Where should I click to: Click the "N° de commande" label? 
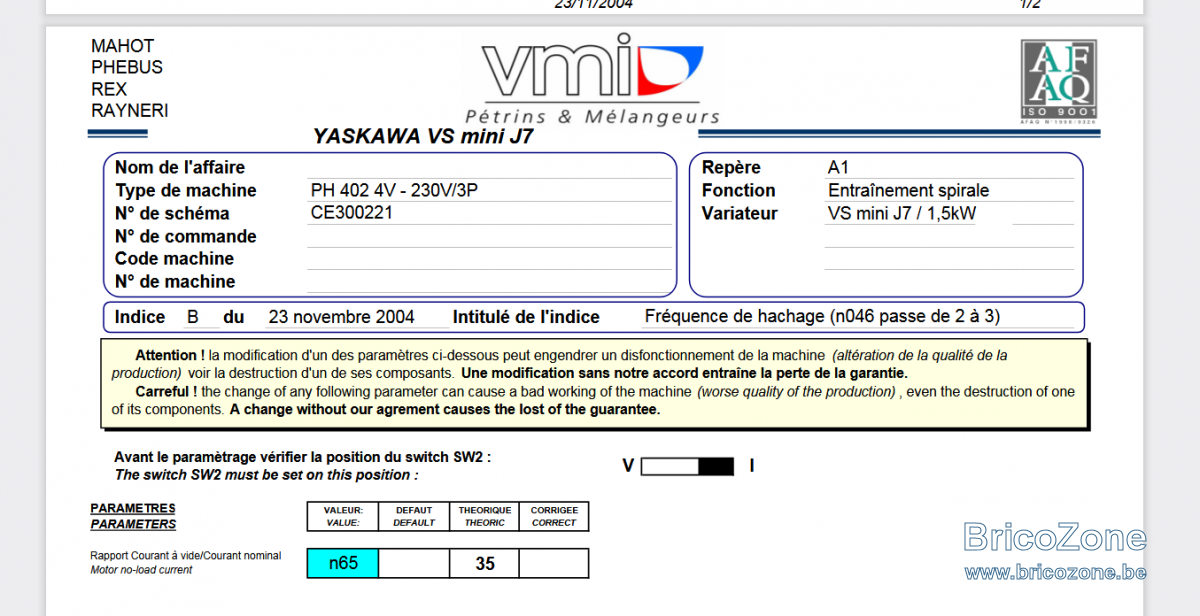pos(186,237)
